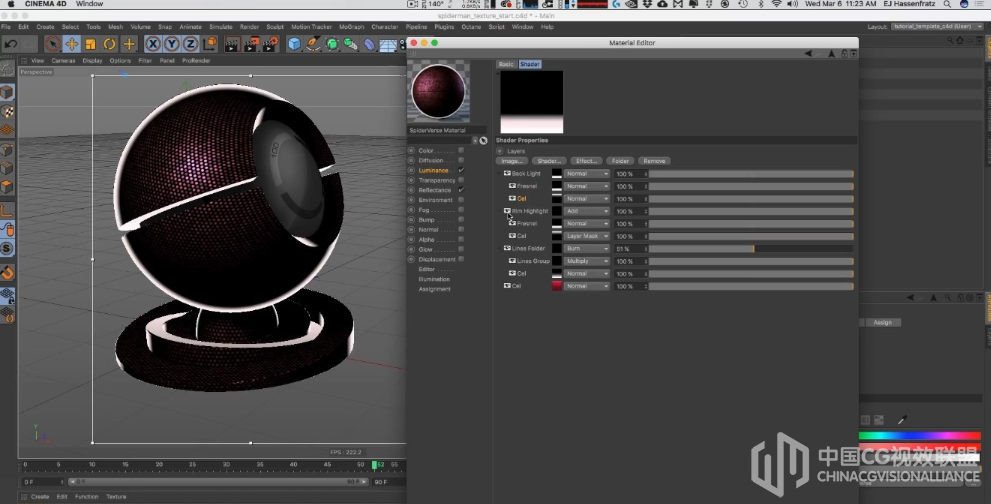This screenshot has height=504, width=991.
Task: Toggle the Snap S icon in sidebar
Action: coord(7,249)
